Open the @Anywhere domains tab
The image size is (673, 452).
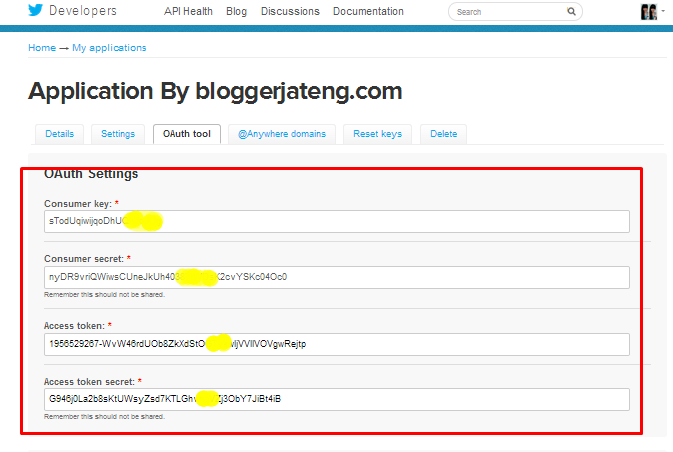[282, 134]
